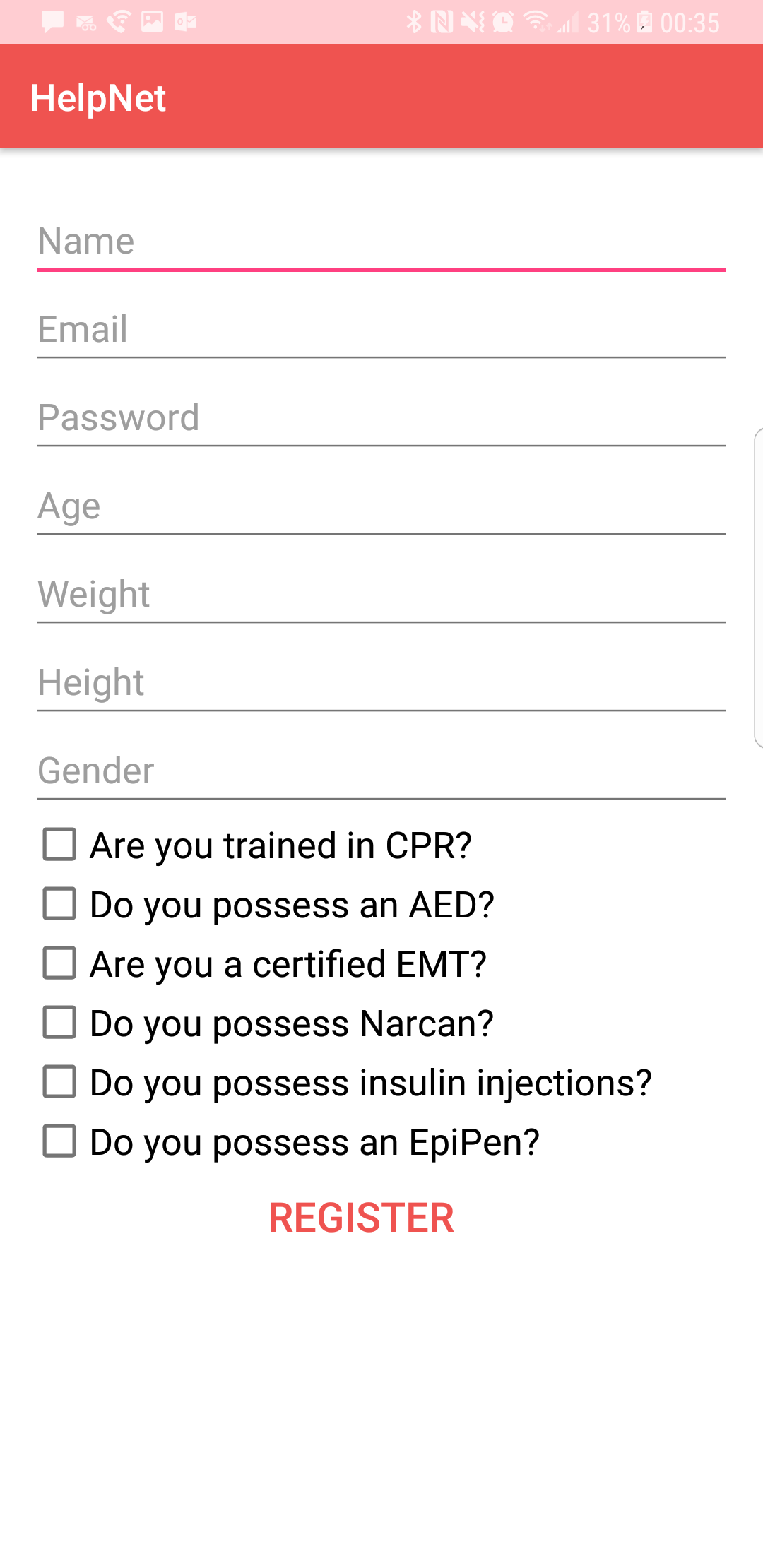Viewport: 763px width, 1568px height.
Task: Enable the 'Do you possess Narcan?' checkbox
Action: click(x=59, y=1023)
